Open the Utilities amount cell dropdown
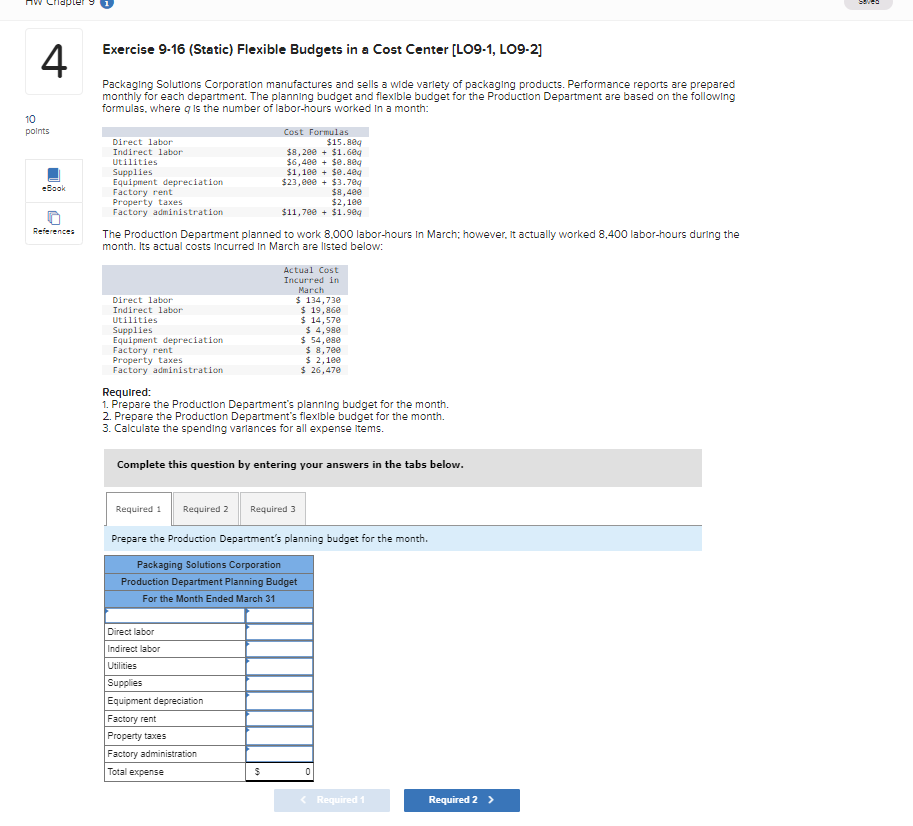 tap(278, 666)
